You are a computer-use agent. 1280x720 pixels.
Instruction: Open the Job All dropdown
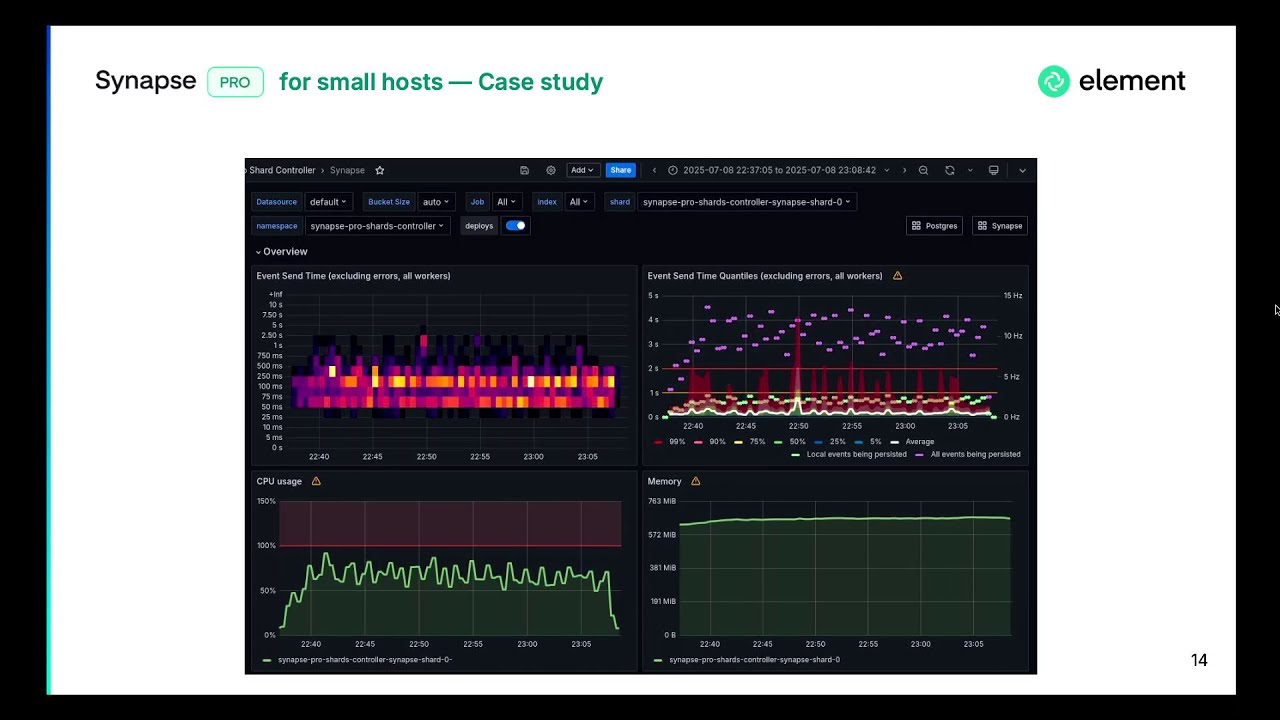click(x=506, y=202)
